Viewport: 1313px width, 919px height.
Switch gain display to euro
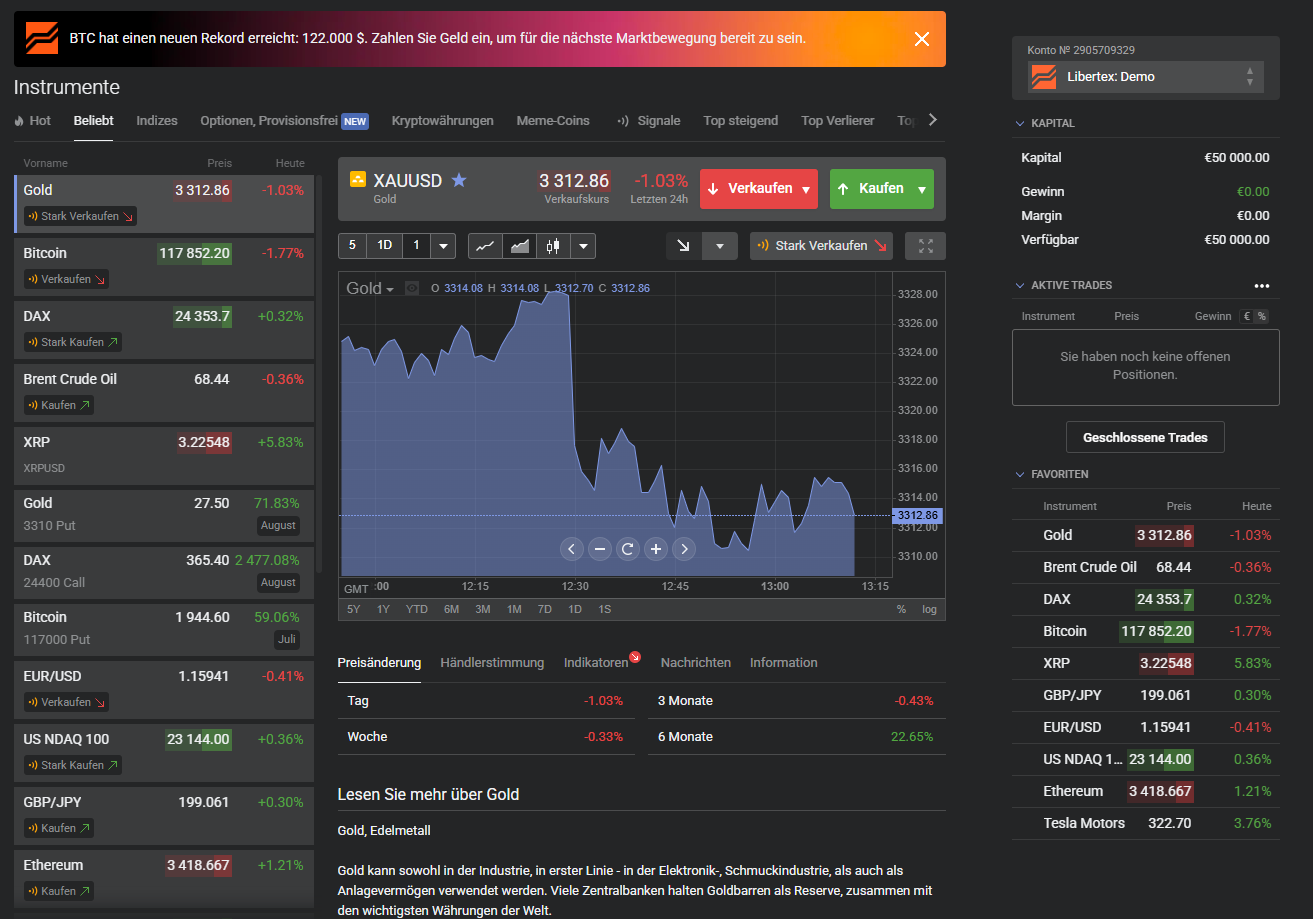(x=1247, y=316)
